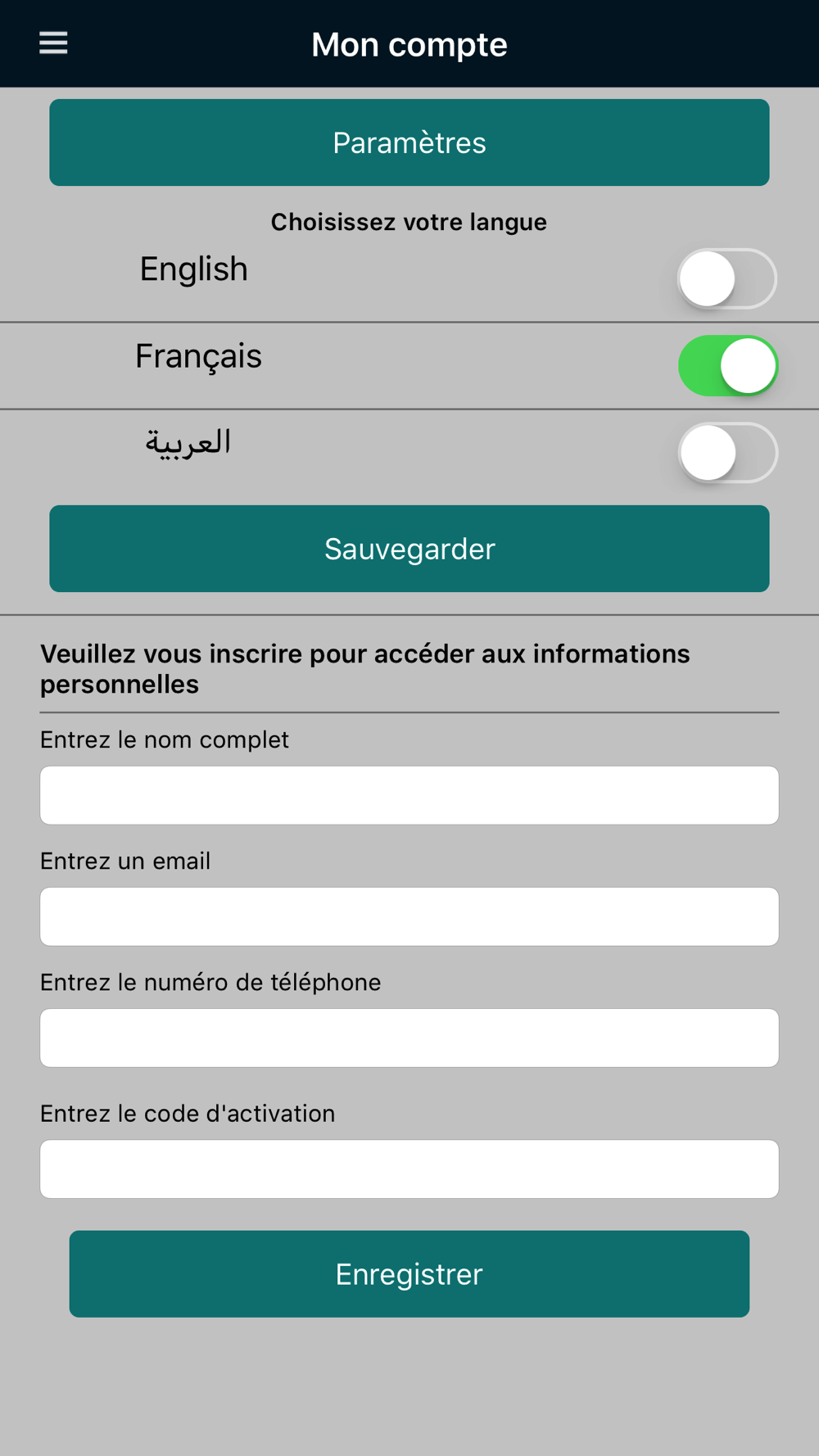Focus the activation code input field
Screen dimensions: 819x1456
click(x=409, y=1169)
